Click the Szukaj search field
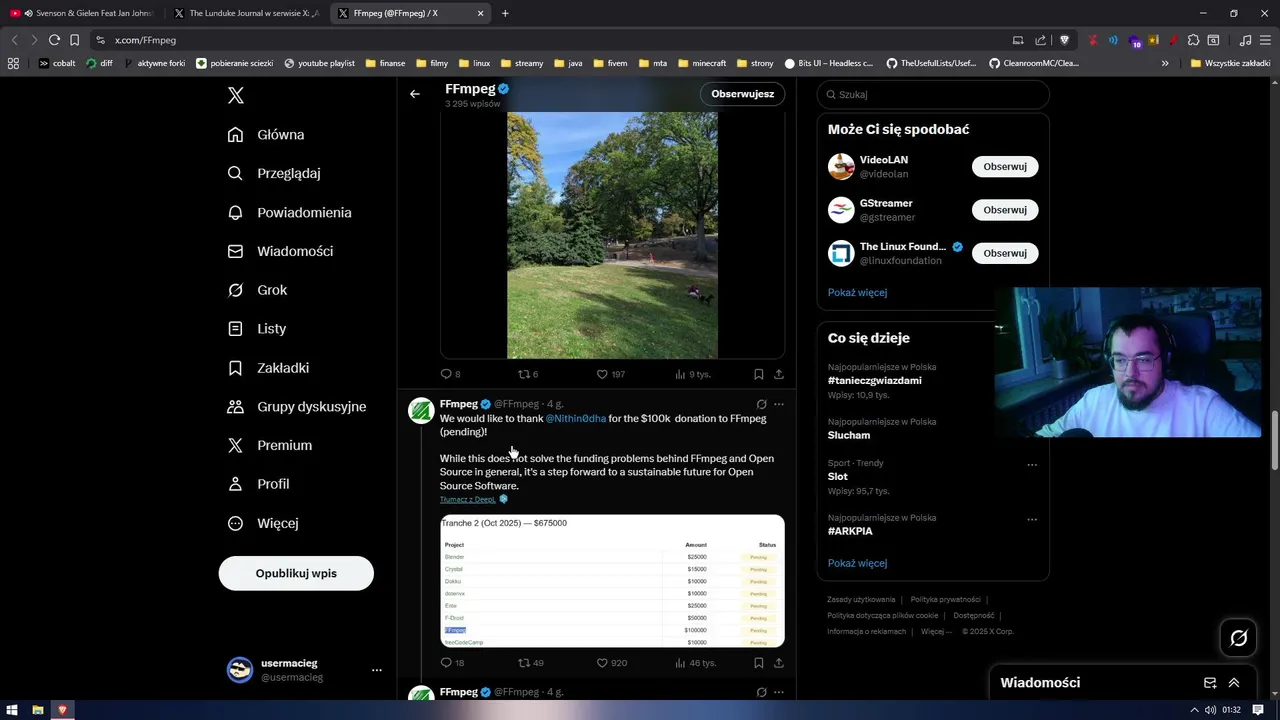The image size is (1280, 720). (x=933, y=94)
